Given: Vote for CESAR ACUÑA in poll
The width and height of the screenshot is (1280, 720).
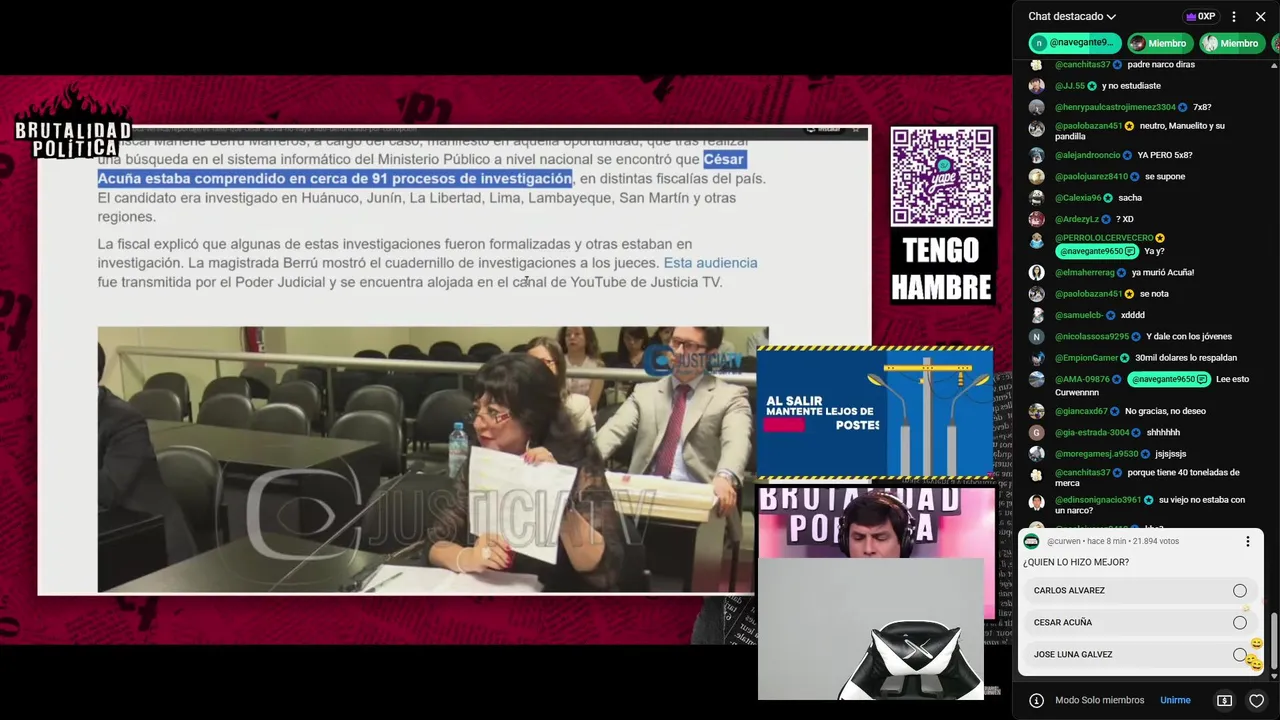Looking at the screenshot, I should click(x=1140, y=622).
